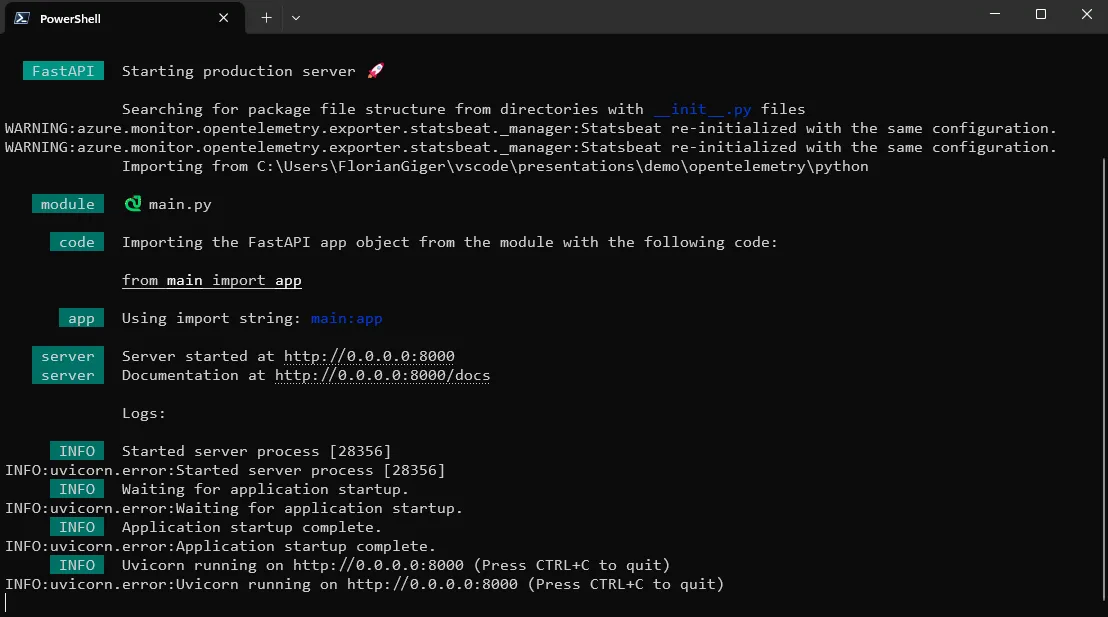This screenshot has height=617, width=1108.
Task: Click the underlined 'from main import app' code
Action: (212, 280)
